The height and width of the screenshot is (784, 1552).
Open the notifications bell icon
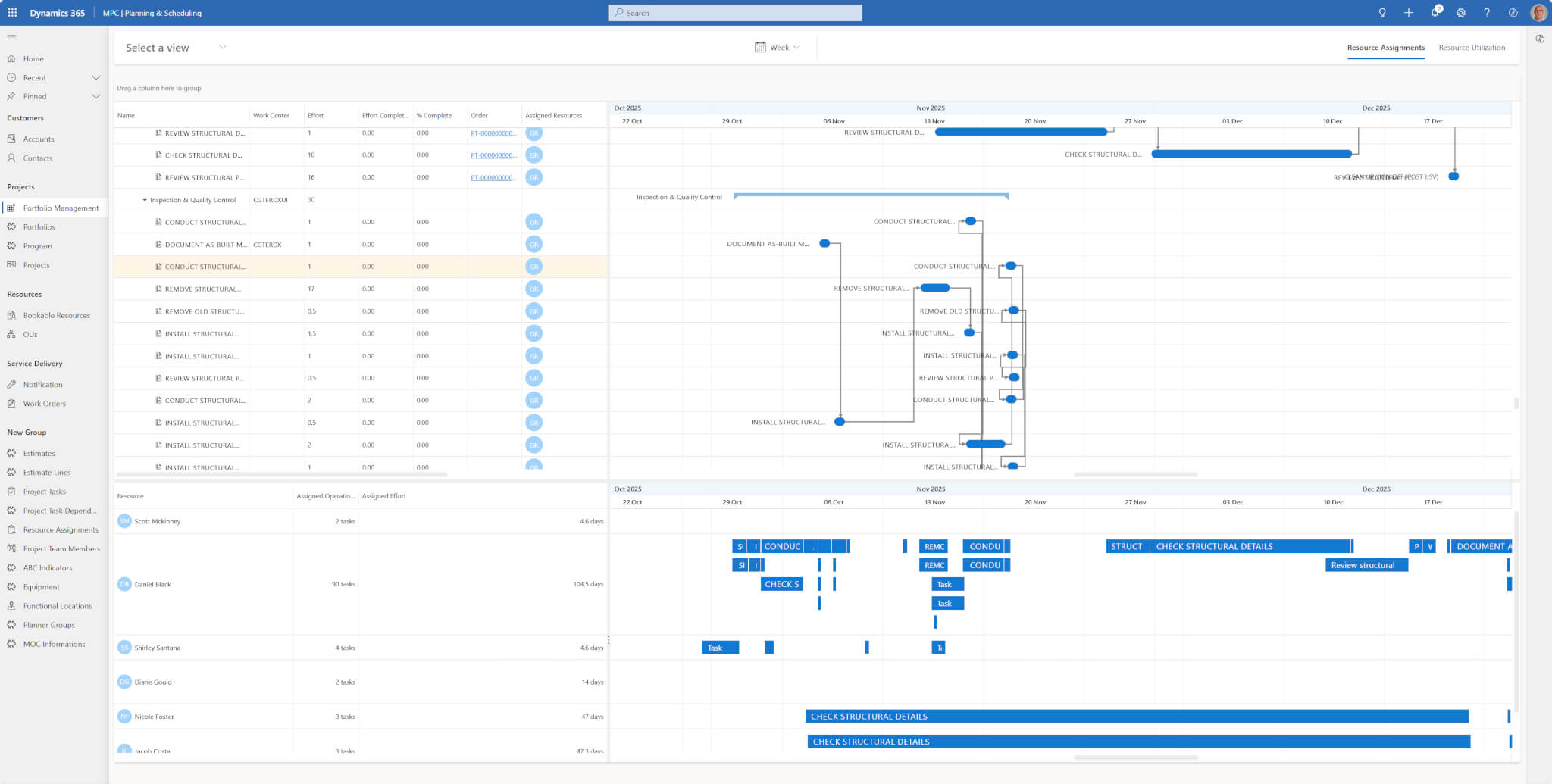pyautogui.click(x=1435, y=13)
